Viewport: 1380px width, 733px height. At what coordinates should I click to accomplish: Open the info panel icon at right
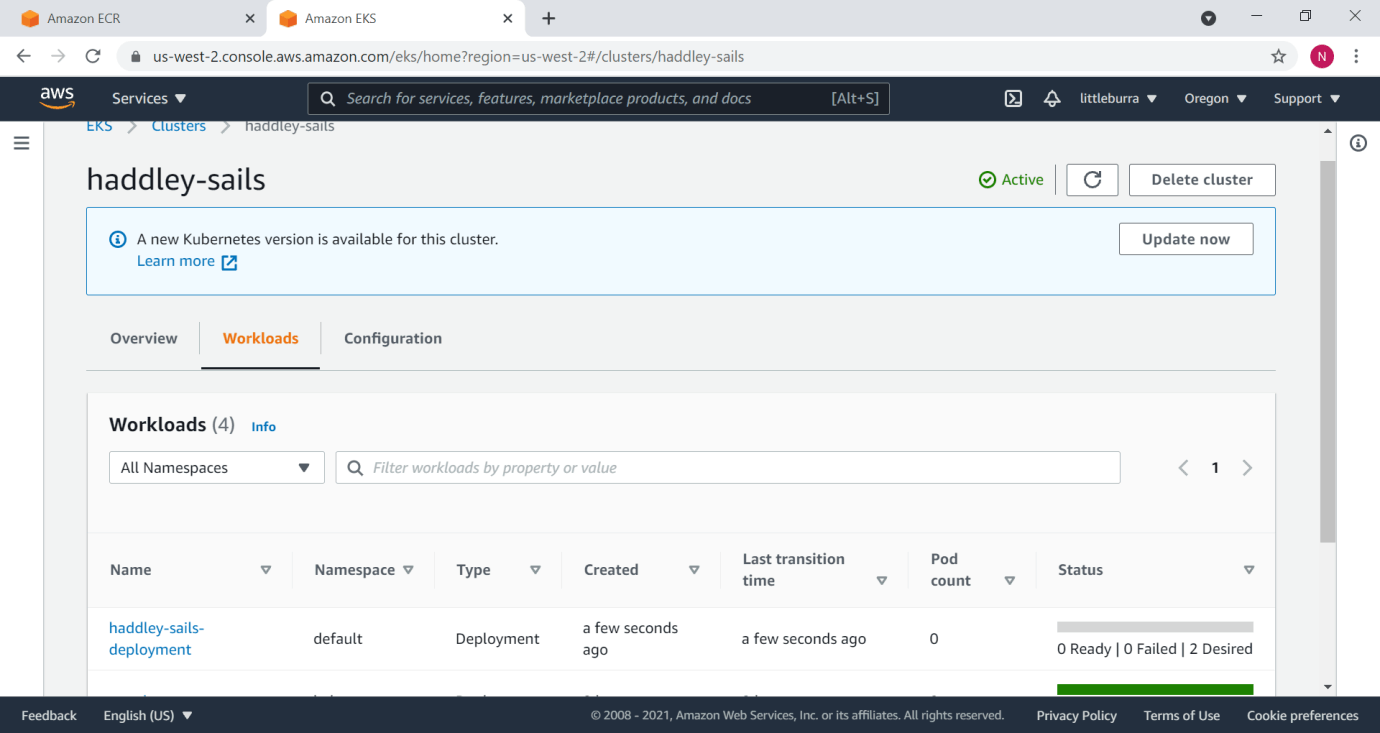(x=1358, y=143)
